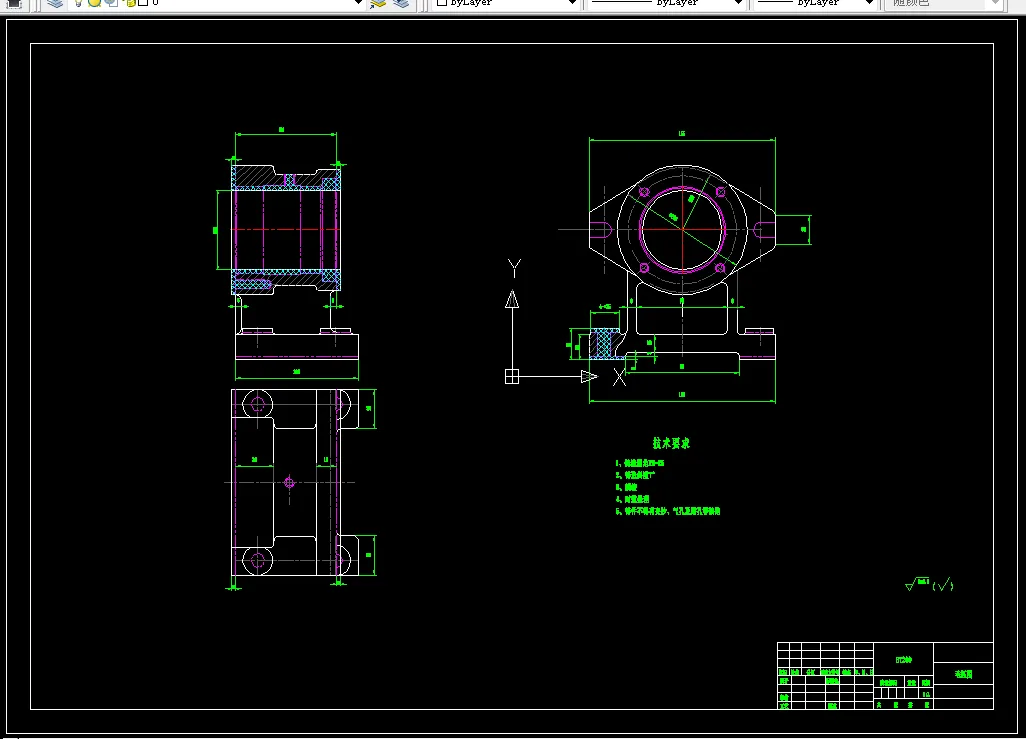
Task: Select the checkmark in parentheses symbol
Action: pyautogui.click(x=943, y=585)
